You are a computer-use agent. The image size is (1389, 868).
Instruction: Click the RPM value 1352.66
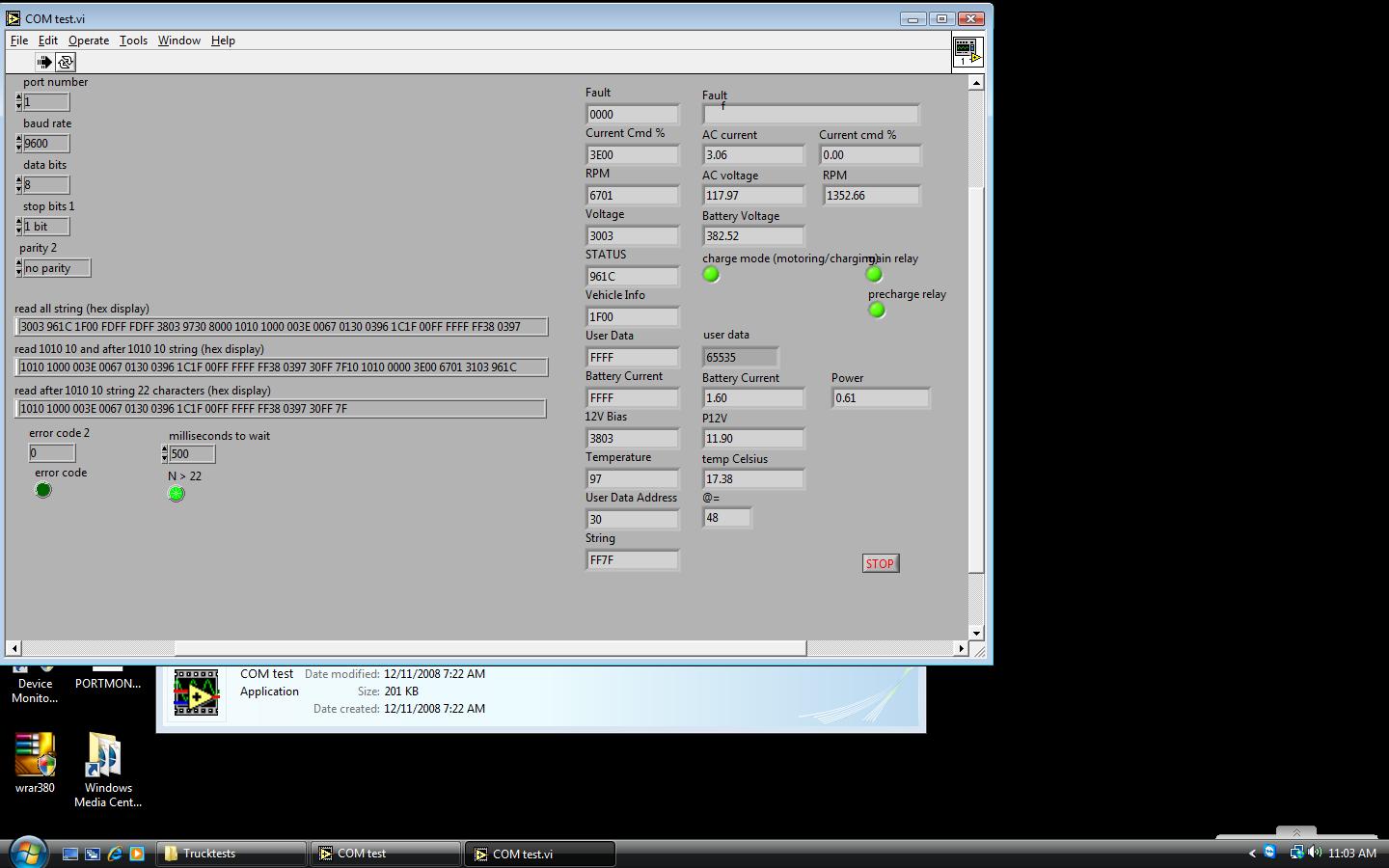tap(872, 195)
